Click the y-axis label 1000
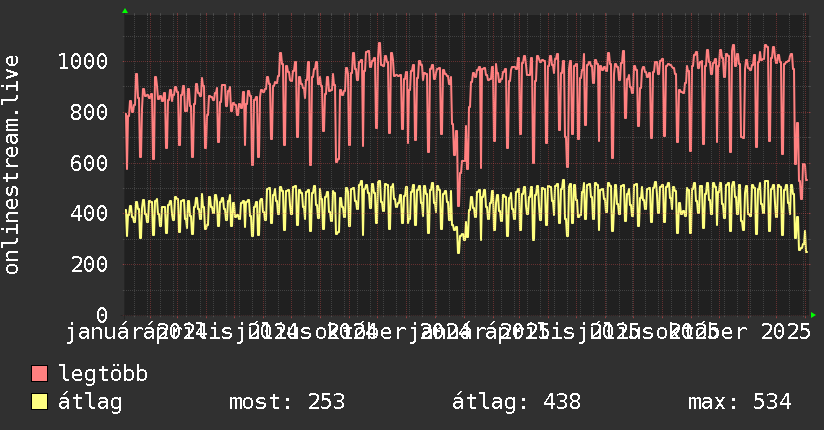 (83, 62)
